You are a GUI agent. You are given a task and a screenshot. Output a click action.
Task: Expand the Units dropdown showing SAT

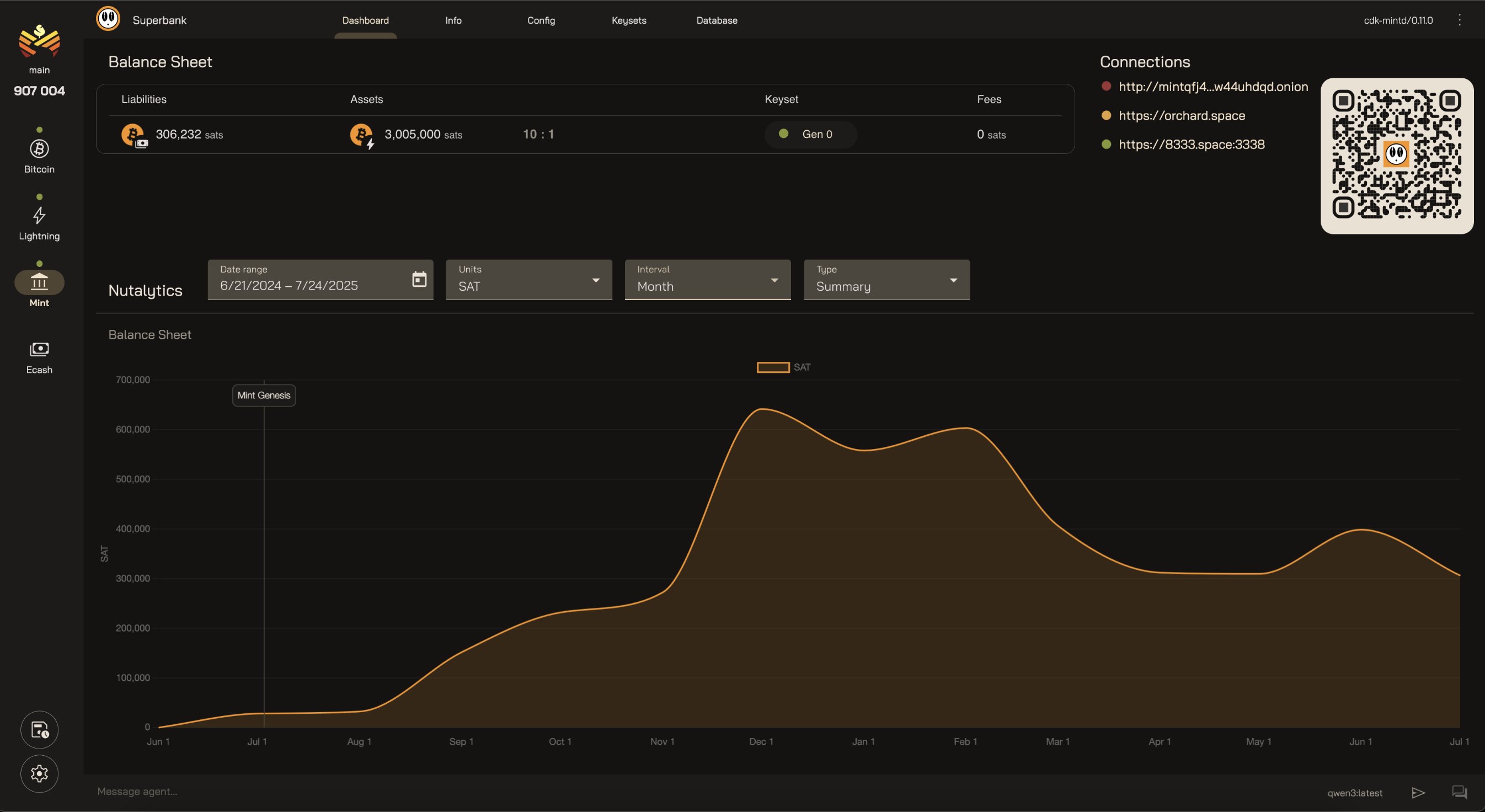tap(528, 280)
